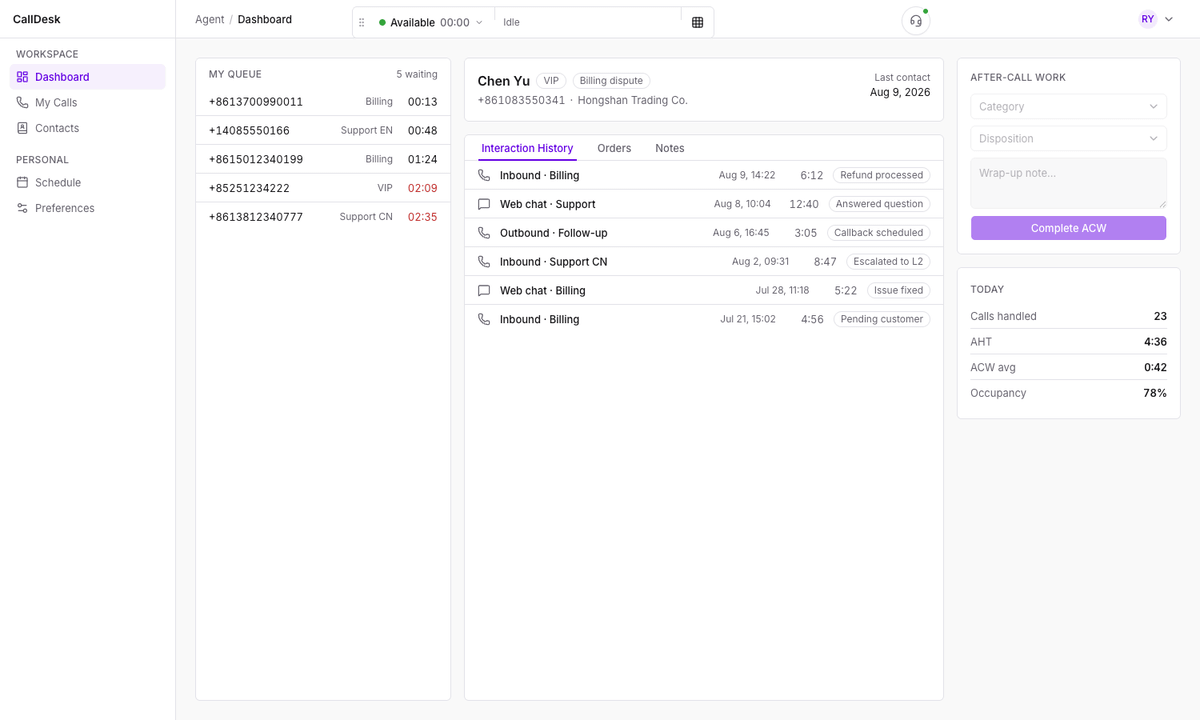Select queue caller +8613812340777
This screenshot has width=1200, height=720.
coord(323,217)
